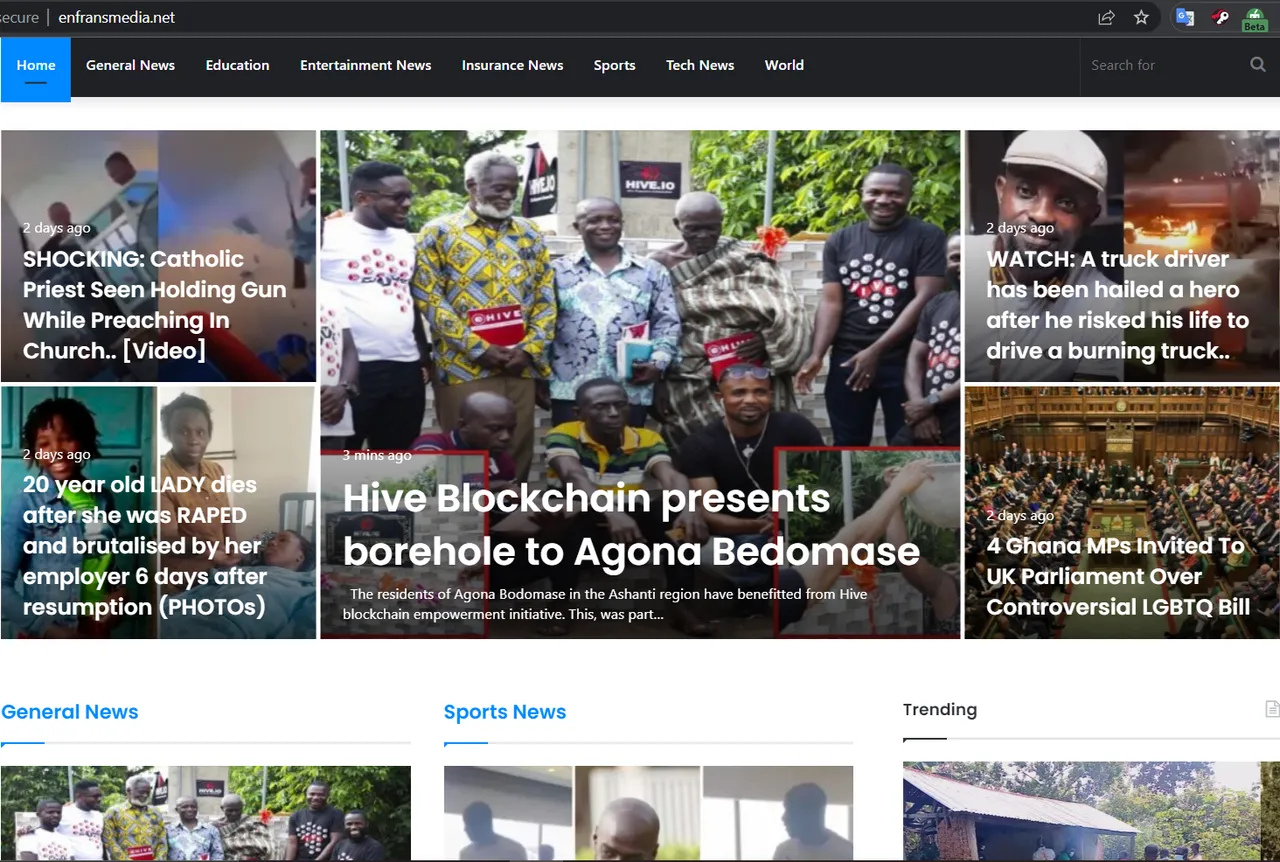Focus the 'Search for' input field

1165,65
